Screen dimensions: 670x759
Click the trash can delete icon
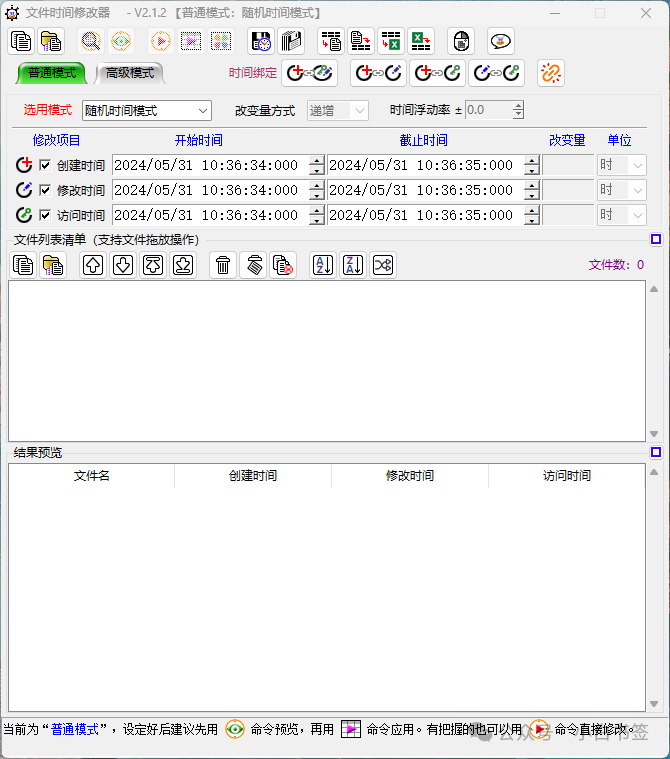[x=223, y=265]
